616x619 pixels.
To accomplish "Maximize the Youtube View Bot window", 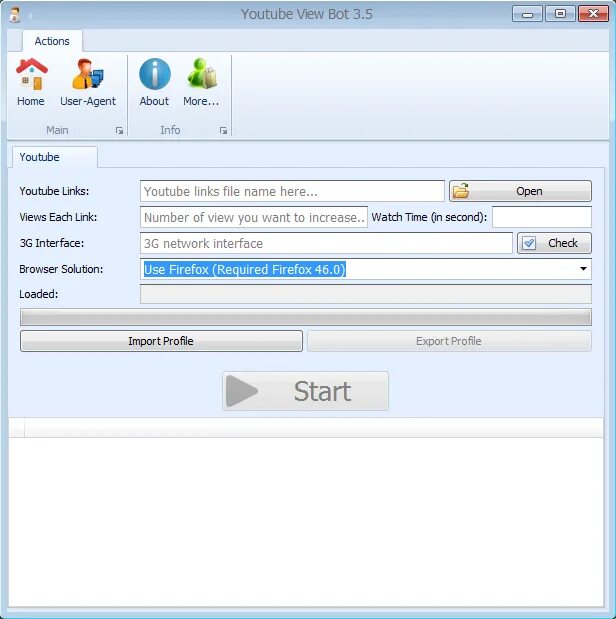I will (x=560, y=14).
